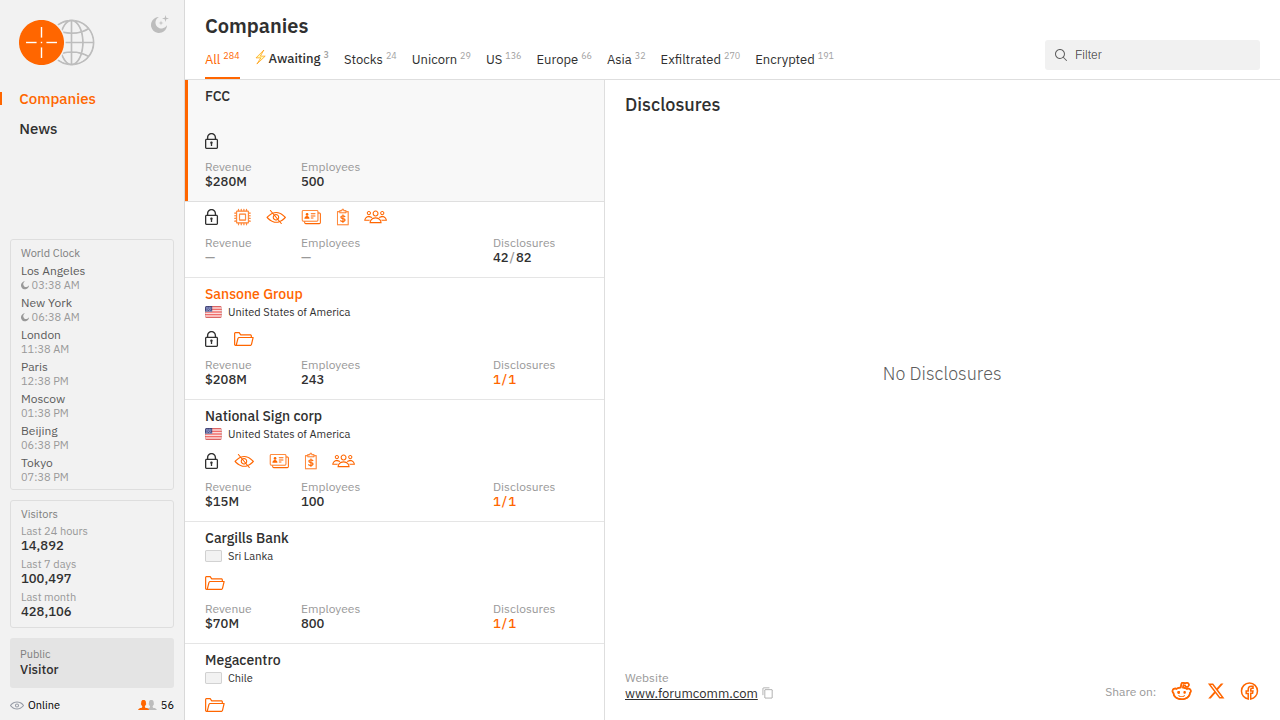Click the No Disclosures message
Image resolution: width=1280 pixels, height=720 pixels.
pyautogui.click(x=942, y=374)
